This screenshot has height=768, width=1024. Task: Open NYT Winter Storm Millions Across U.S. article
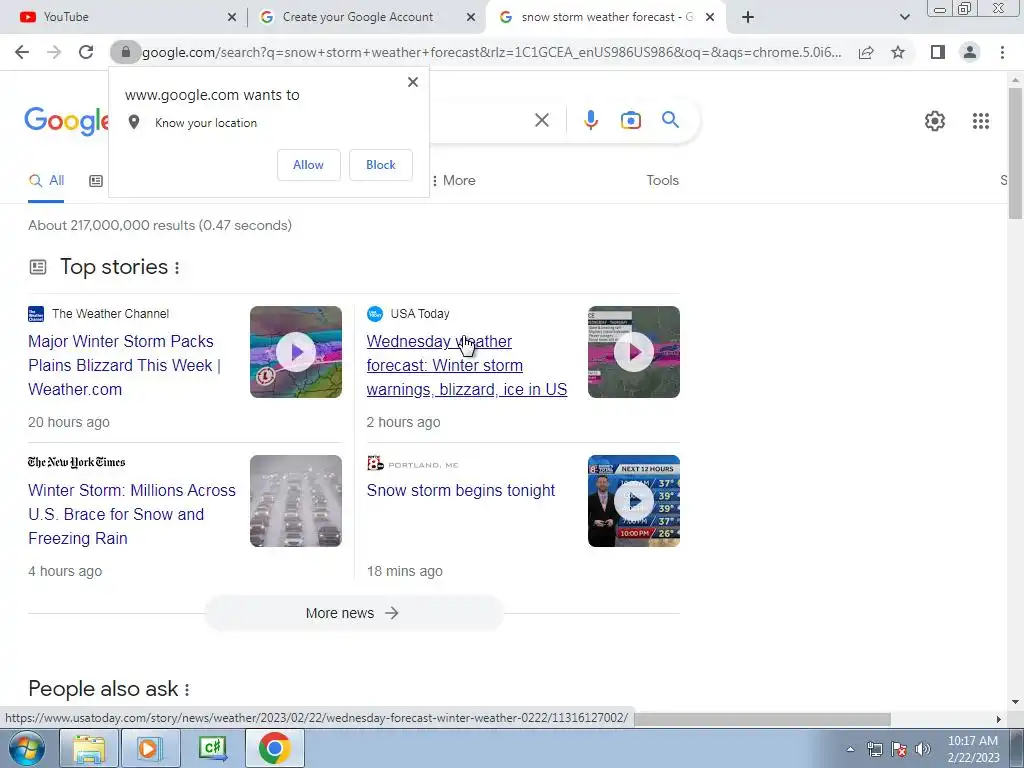[x=131, y=514]
